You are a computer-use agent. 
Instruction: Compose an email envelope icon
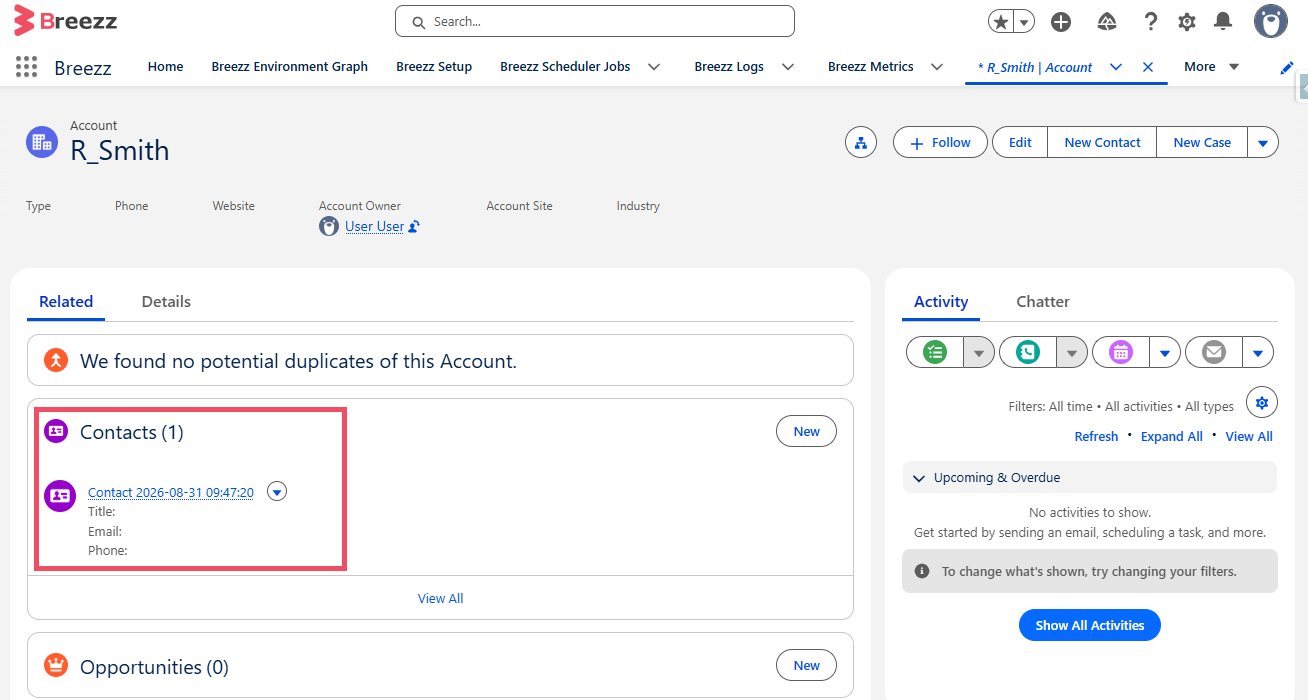point(1214,352)
